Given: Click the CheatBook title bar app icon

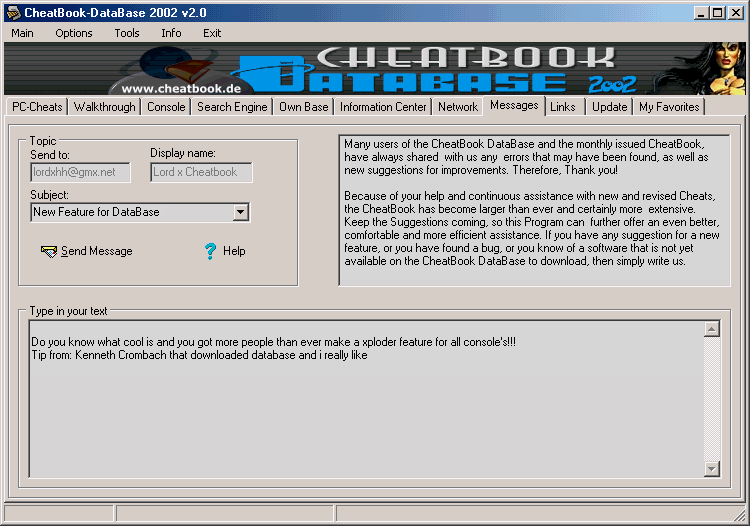Looking at the screenshot, I should click(x=13, y=13).
